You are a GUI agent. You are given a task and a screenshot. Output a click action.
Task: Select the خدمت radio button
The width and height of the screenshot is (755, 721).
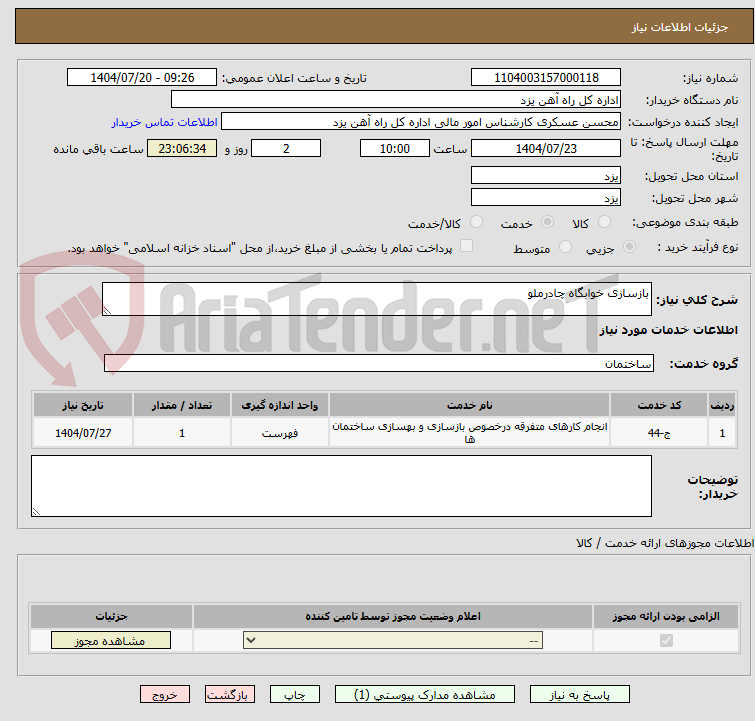pos(547,222)
